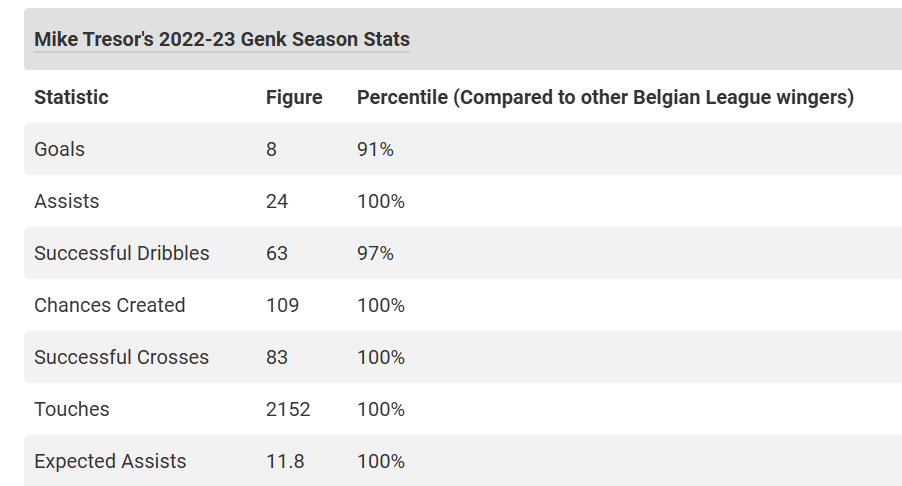Click the Touches figure 2152
902x486 pixels.
click(288, 409)
